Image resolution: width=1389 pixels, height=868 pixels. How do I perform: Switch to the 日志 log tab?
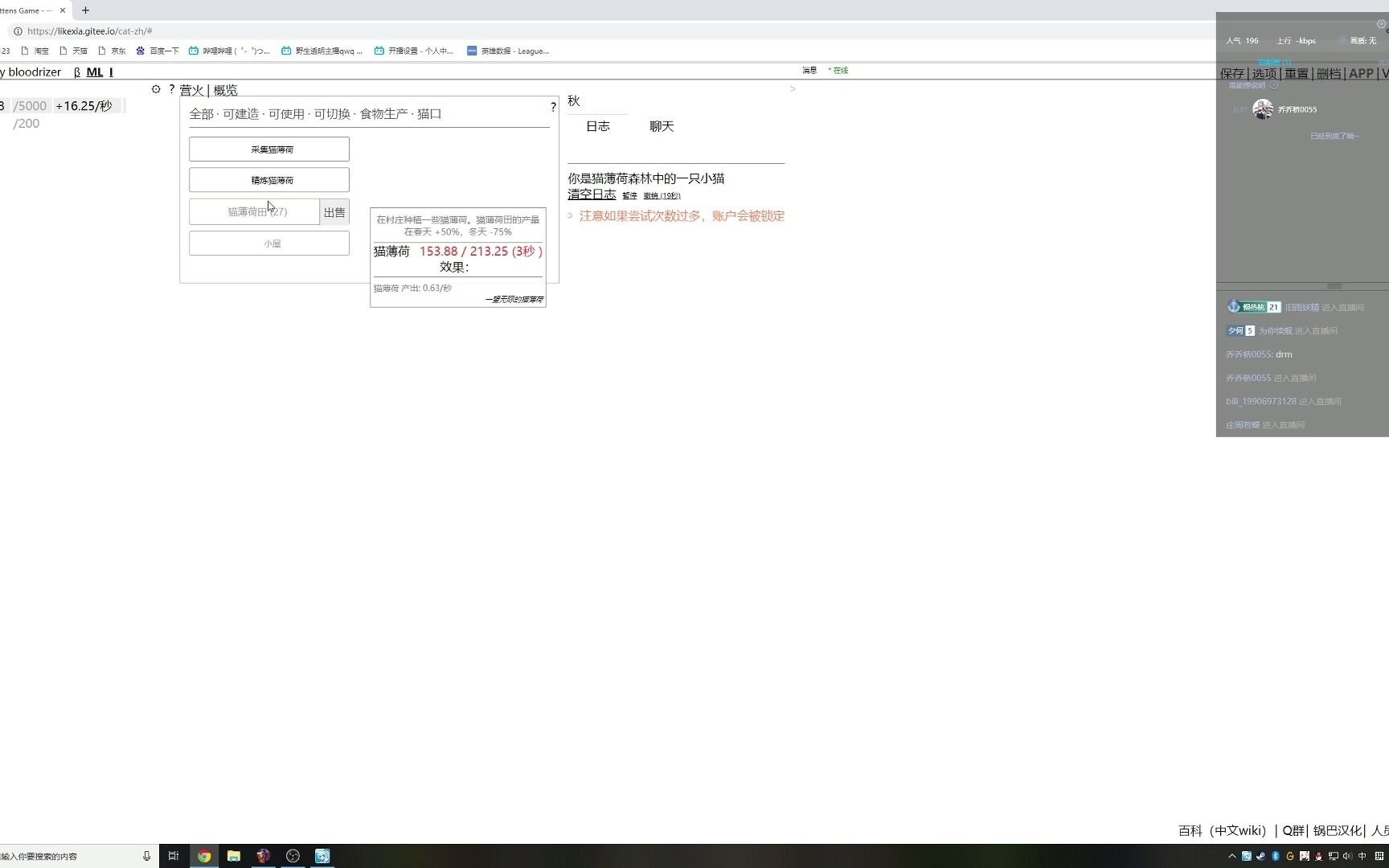tap(597, 126)
